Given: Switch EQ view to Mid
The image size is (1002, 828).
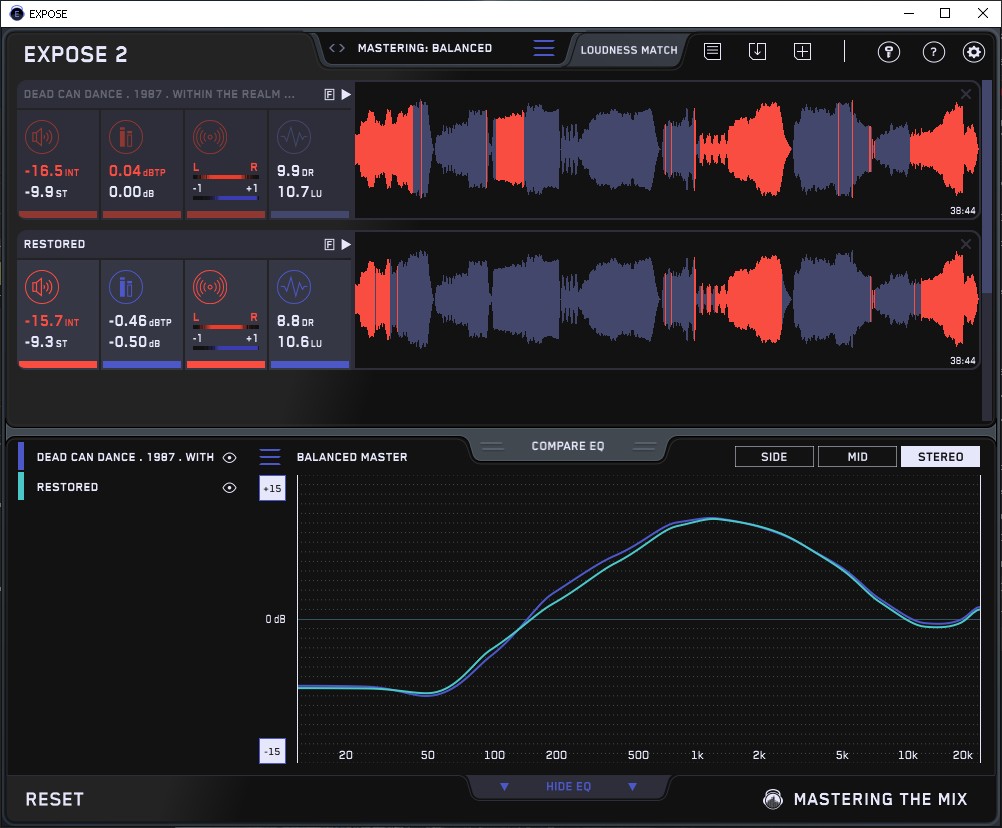Looking at the screenshot, I should (857, 457).
